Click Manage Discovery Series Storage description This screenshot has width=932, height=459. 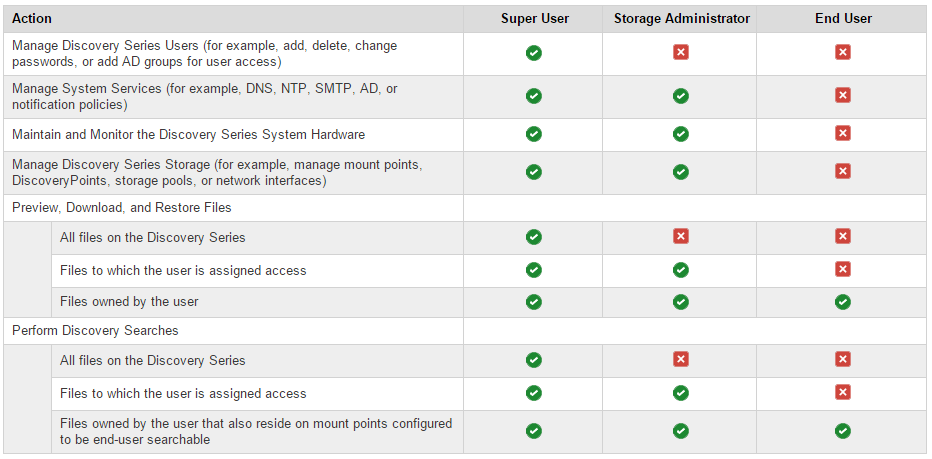[x=217, y=172]
